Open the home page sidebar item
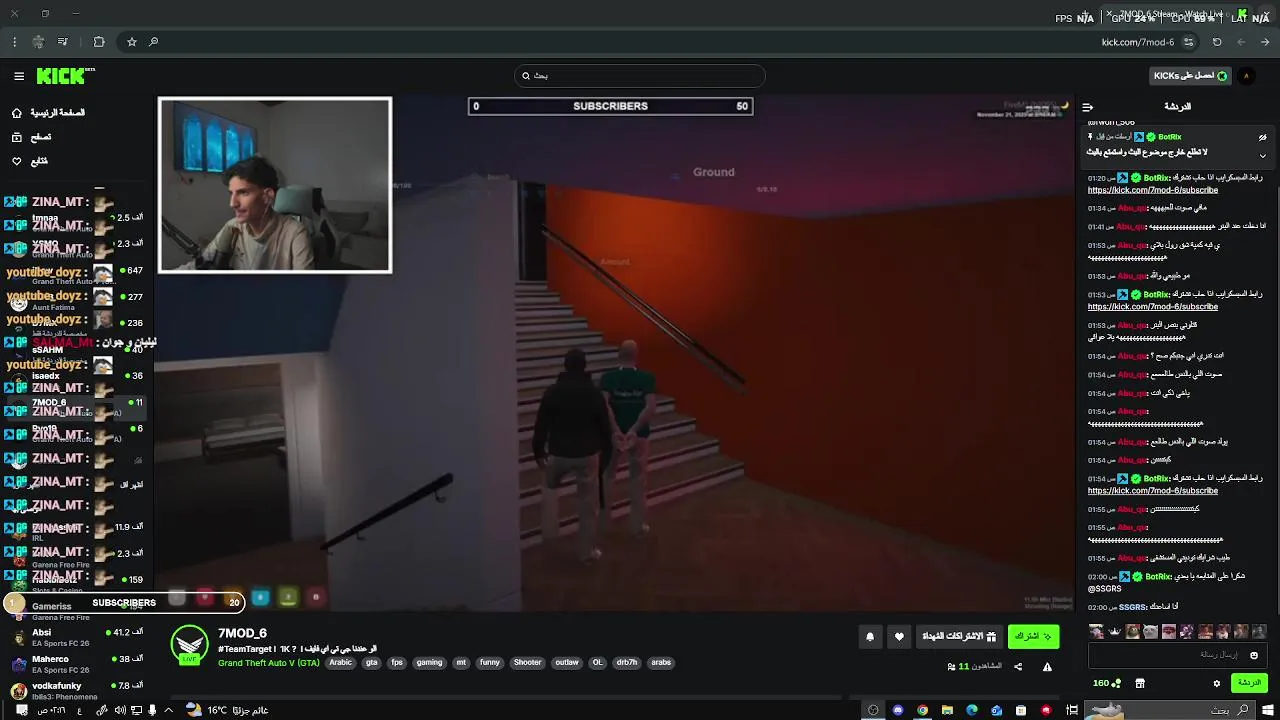Screen dimensions: 1280x720 pos(48,113)
